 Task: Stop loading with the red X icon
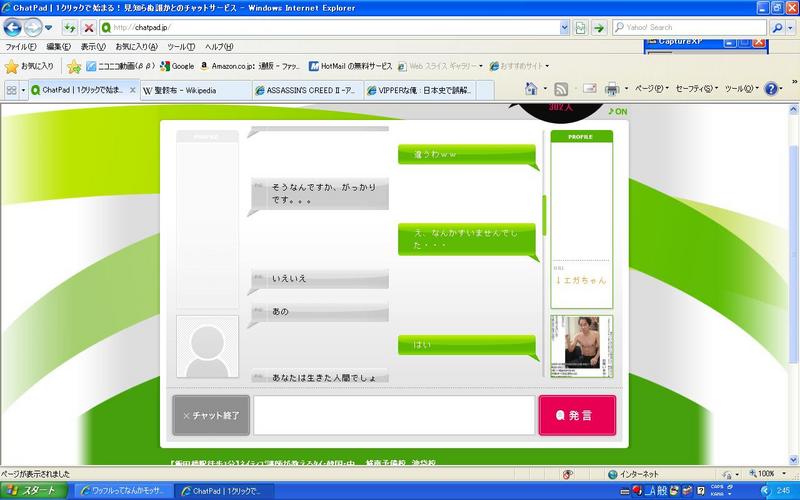coord(89,28)
